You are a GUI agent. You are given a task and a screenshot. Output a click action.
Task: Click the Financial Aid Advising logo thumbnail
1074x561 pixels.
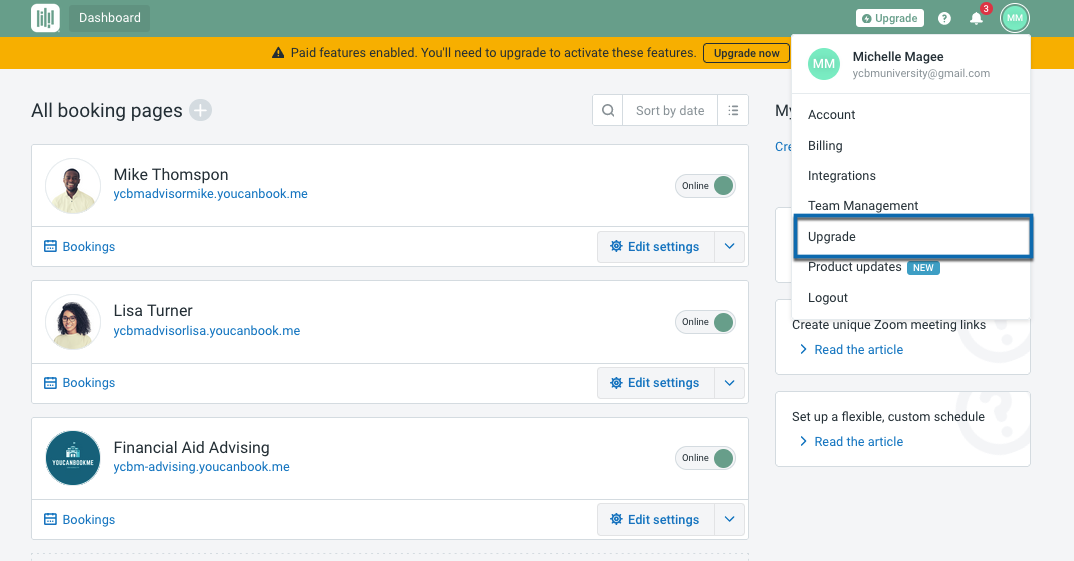pos(73,458)
